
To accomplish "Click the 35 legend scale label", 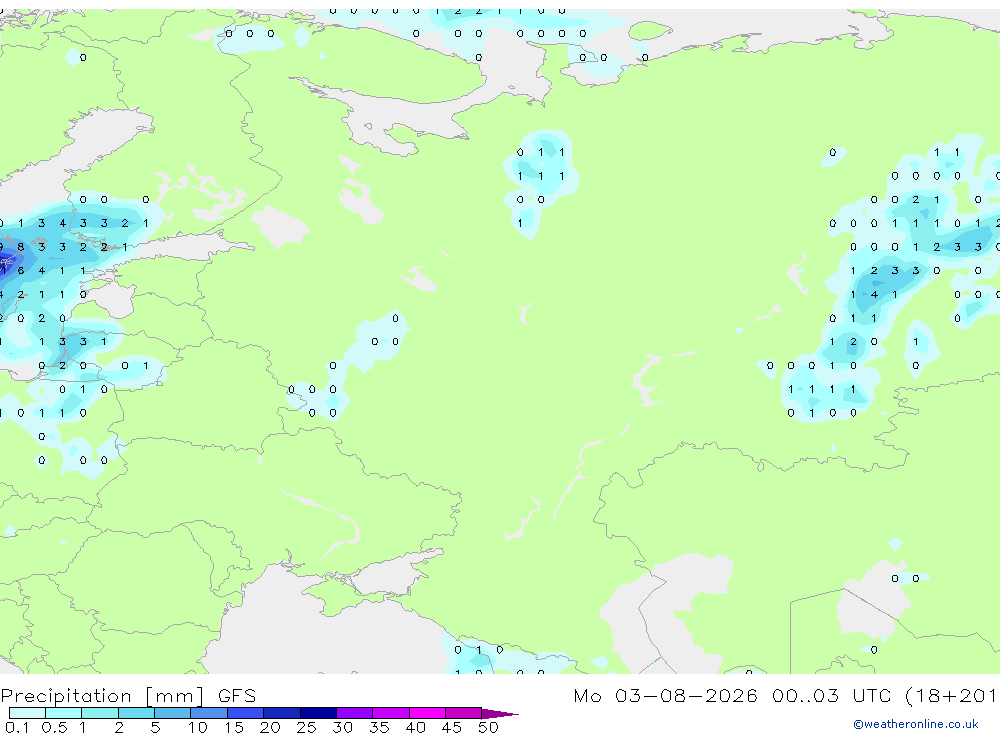I will coord(379,727).
